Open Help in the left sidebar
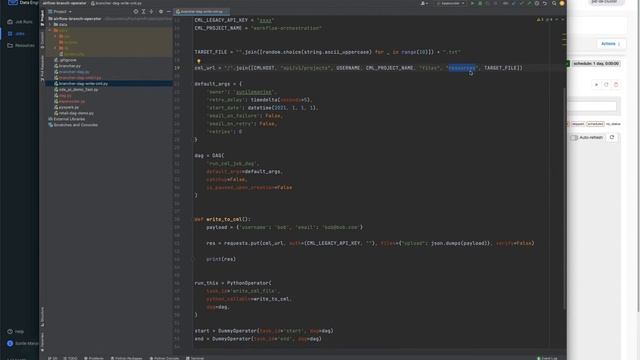Screen dimensions: 640x360 pyautogui.click(x=16, y=331)
